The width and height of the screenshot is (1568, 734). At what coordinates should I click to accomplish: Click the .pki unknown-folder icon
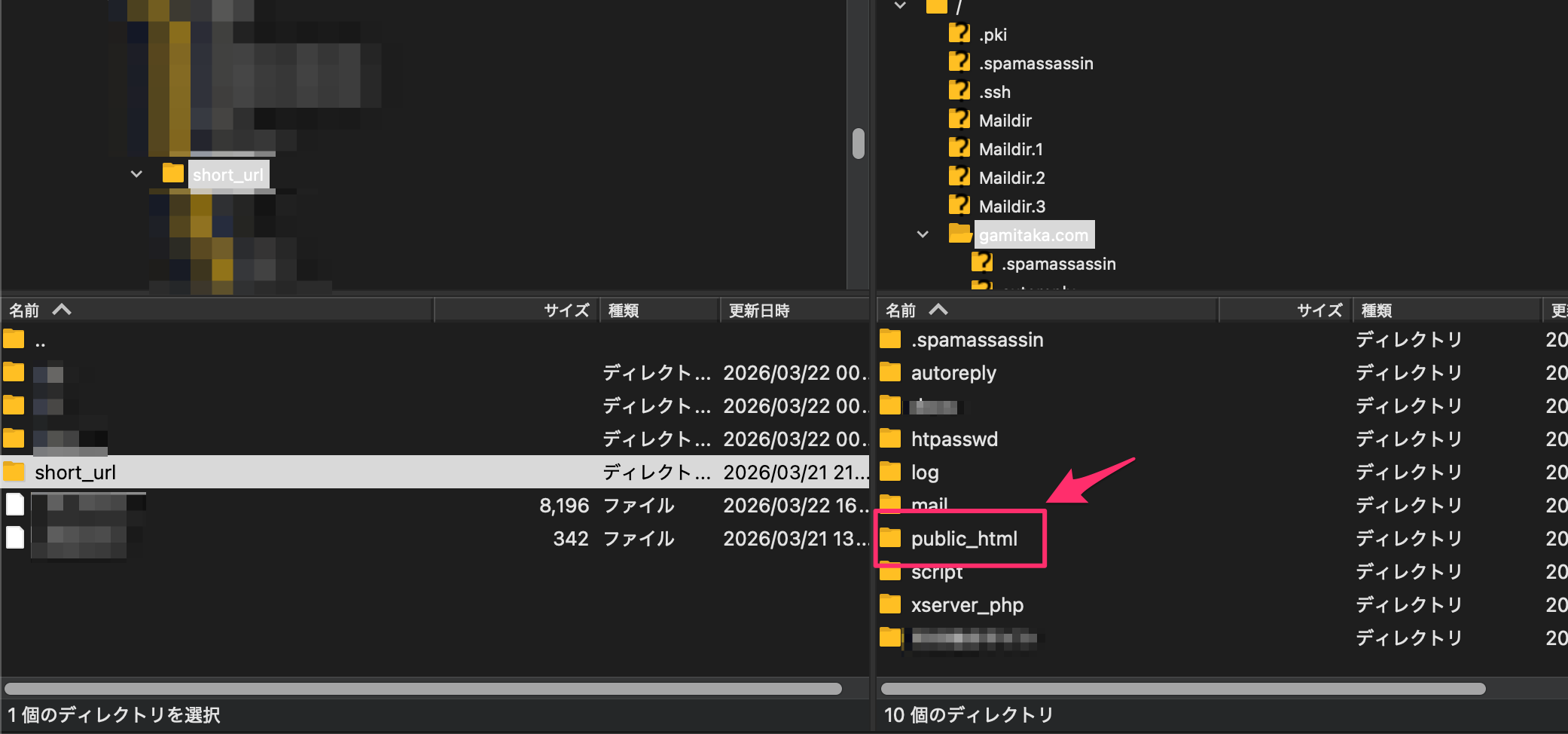coord(959,34)
